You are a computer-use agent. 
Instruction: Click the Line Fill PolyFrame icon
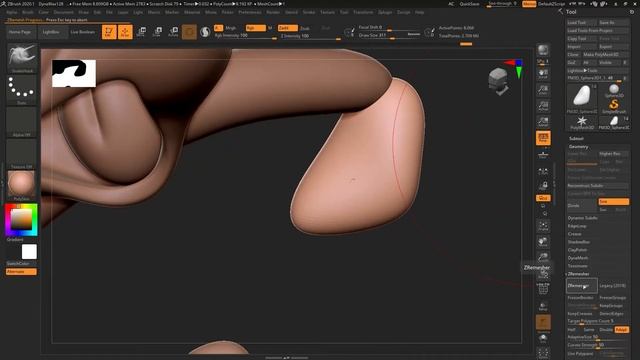(x=543, y=289)
